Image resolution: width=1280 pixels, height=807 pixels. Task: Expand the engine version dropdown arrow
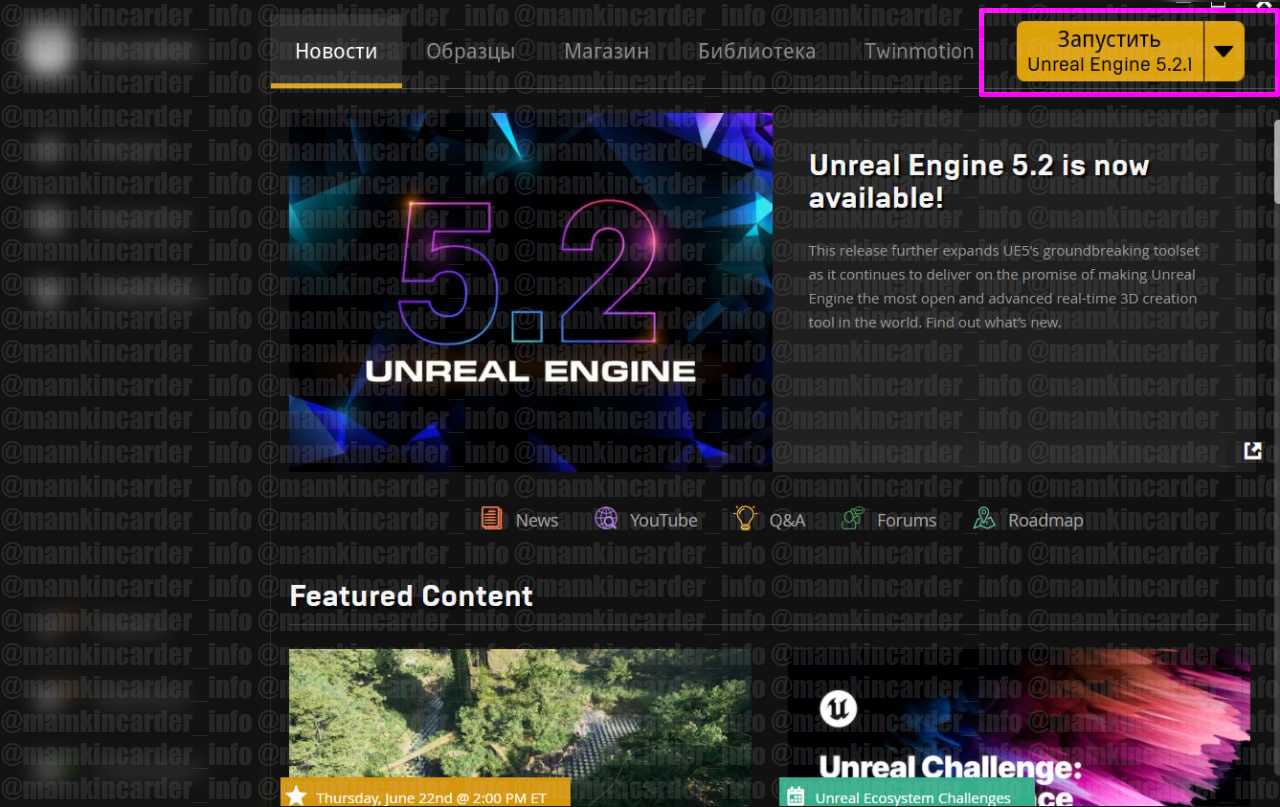1224,51
